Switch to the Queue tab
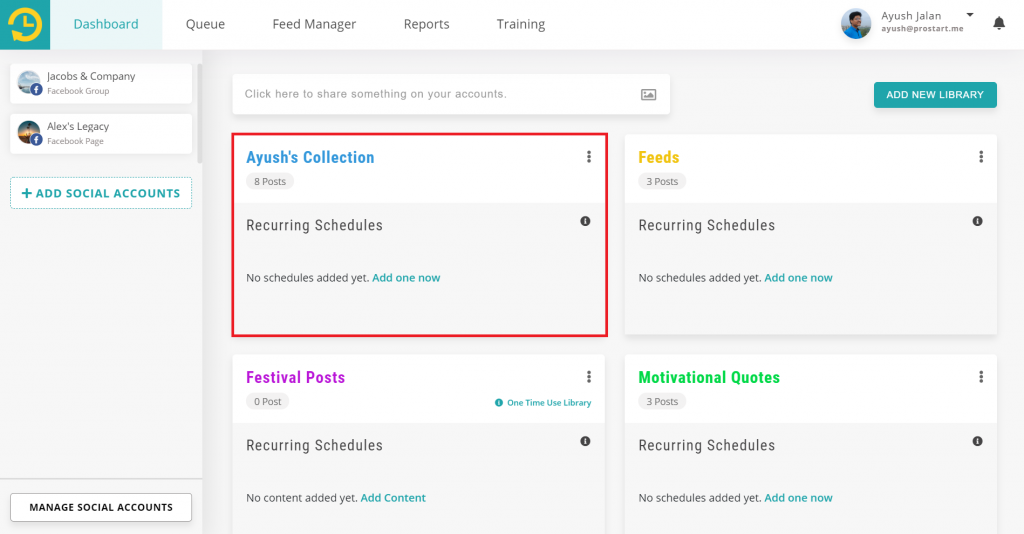 click(x=205, y=24)
